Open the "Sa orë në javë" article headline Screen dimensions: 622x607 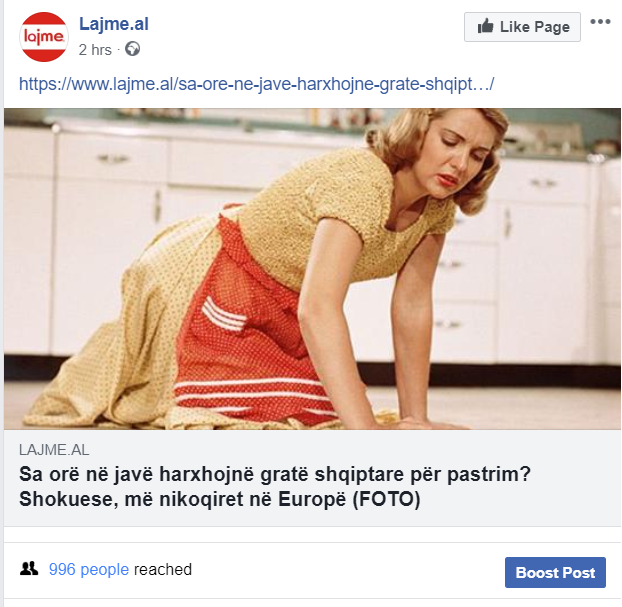(275, 474)
